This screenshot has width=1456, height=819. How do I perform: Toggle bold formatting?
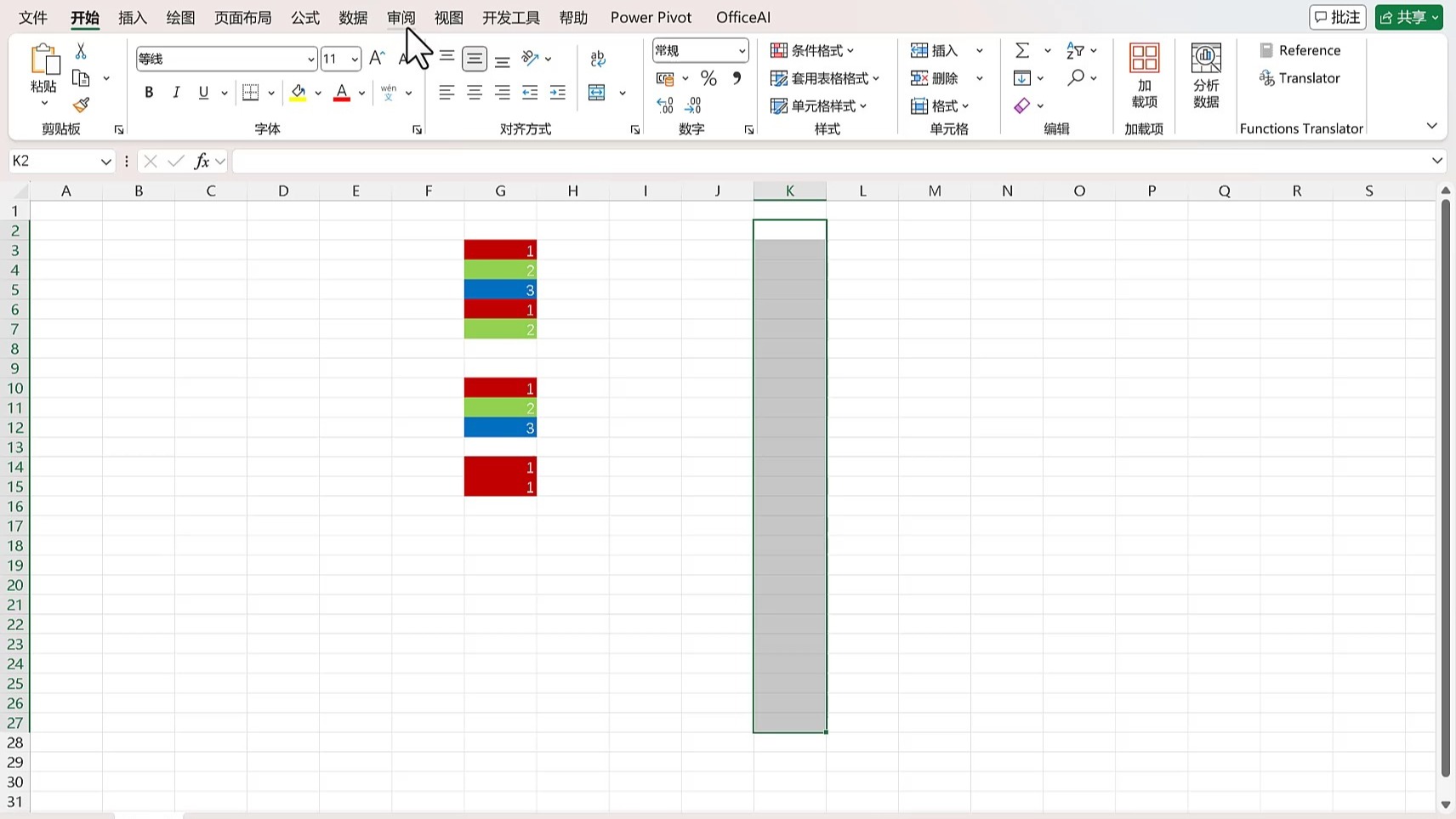pos(149,92)
